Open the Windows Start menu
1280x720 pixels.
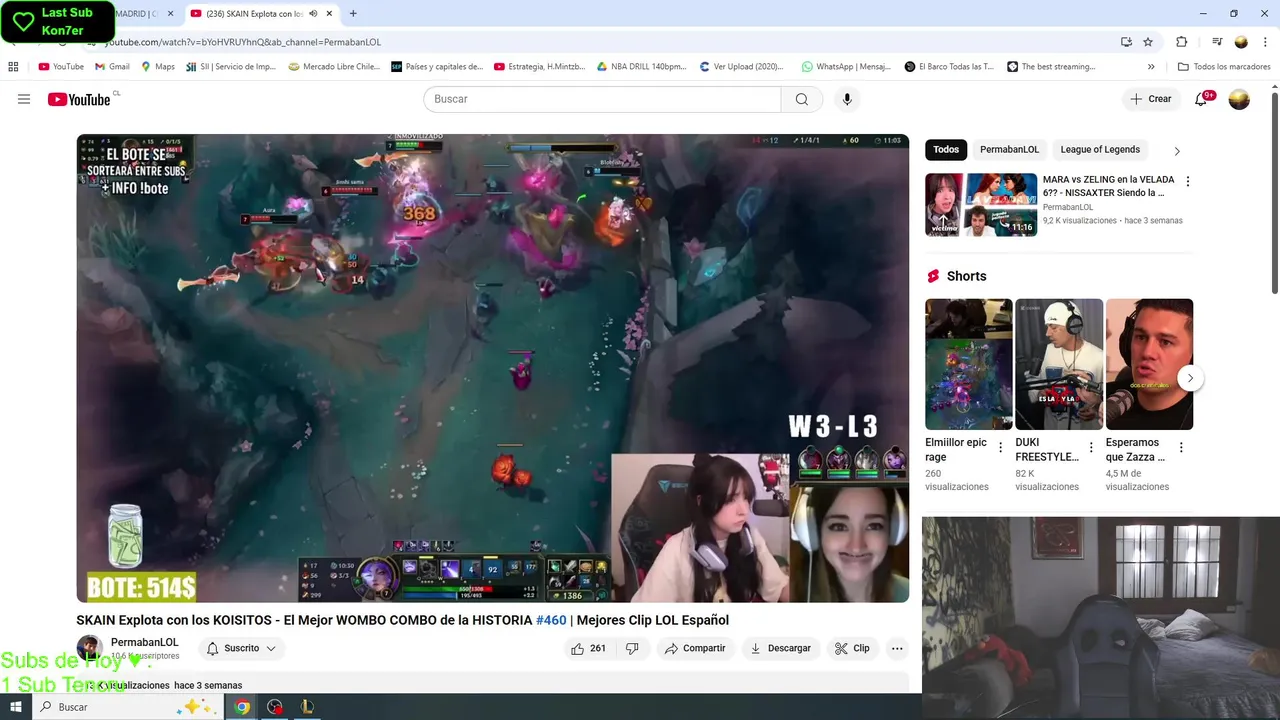16,707
